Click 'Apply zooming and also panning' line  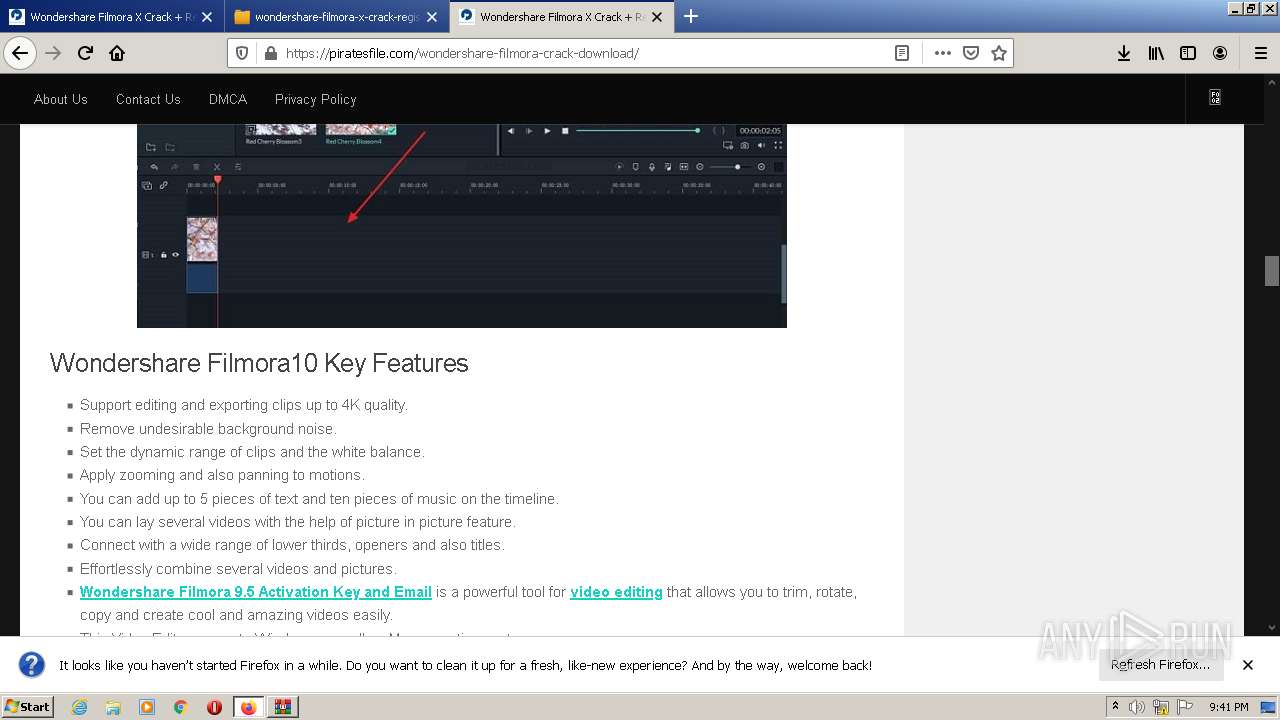tap(222, 475)
